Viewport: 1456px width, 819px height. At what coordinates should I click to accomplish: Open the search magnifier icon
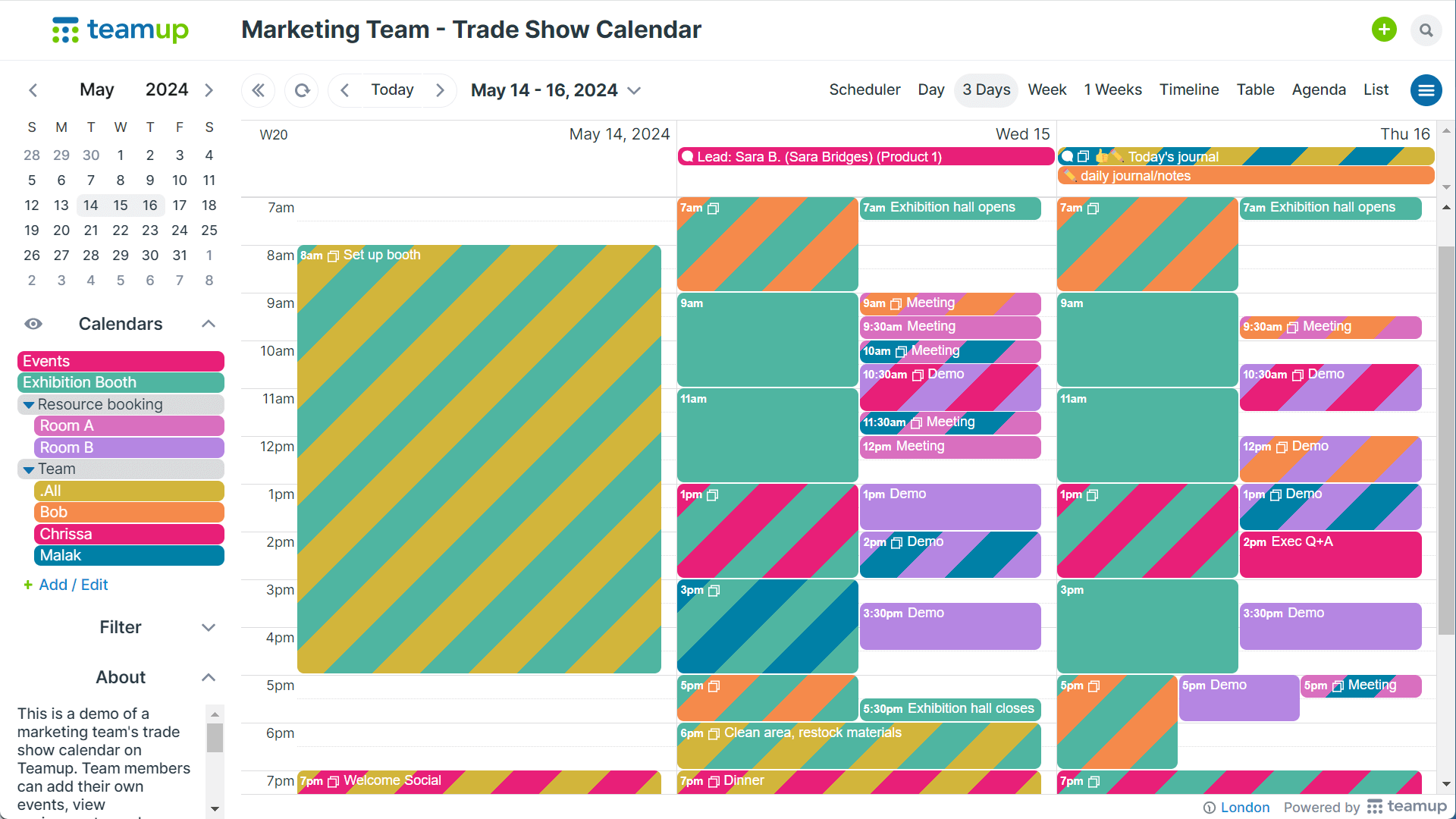click(1426, 30)
